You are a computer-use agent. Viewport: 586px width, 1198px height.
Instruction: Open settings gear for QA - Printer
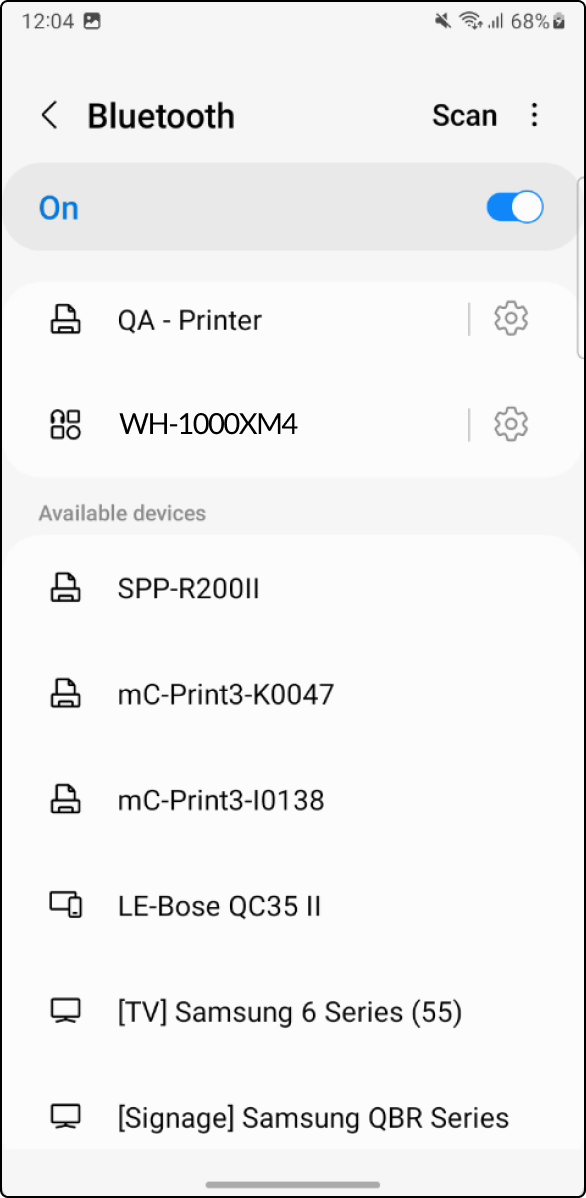point(511,319)
